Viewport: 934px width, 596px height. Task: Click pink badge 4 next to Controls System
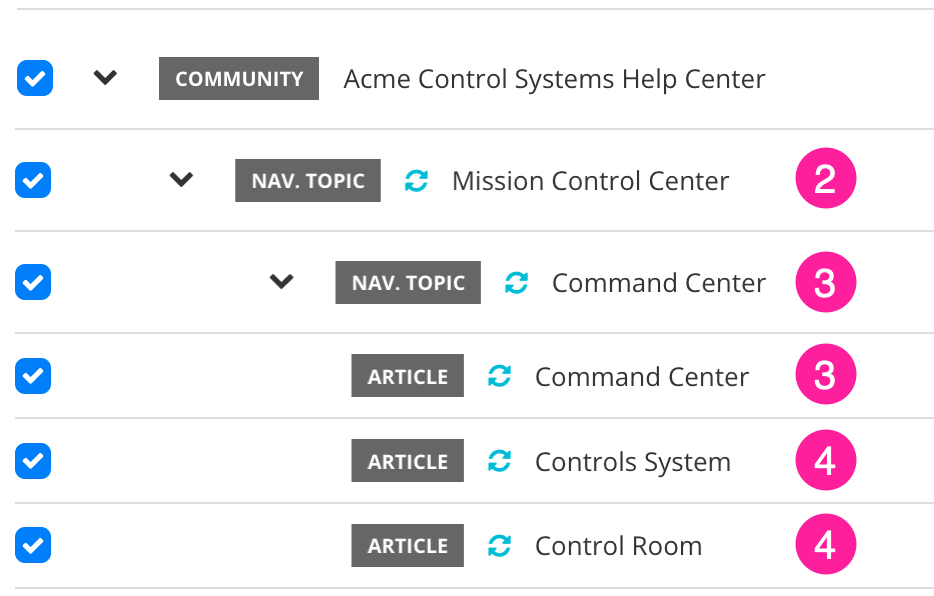(825, 461)
